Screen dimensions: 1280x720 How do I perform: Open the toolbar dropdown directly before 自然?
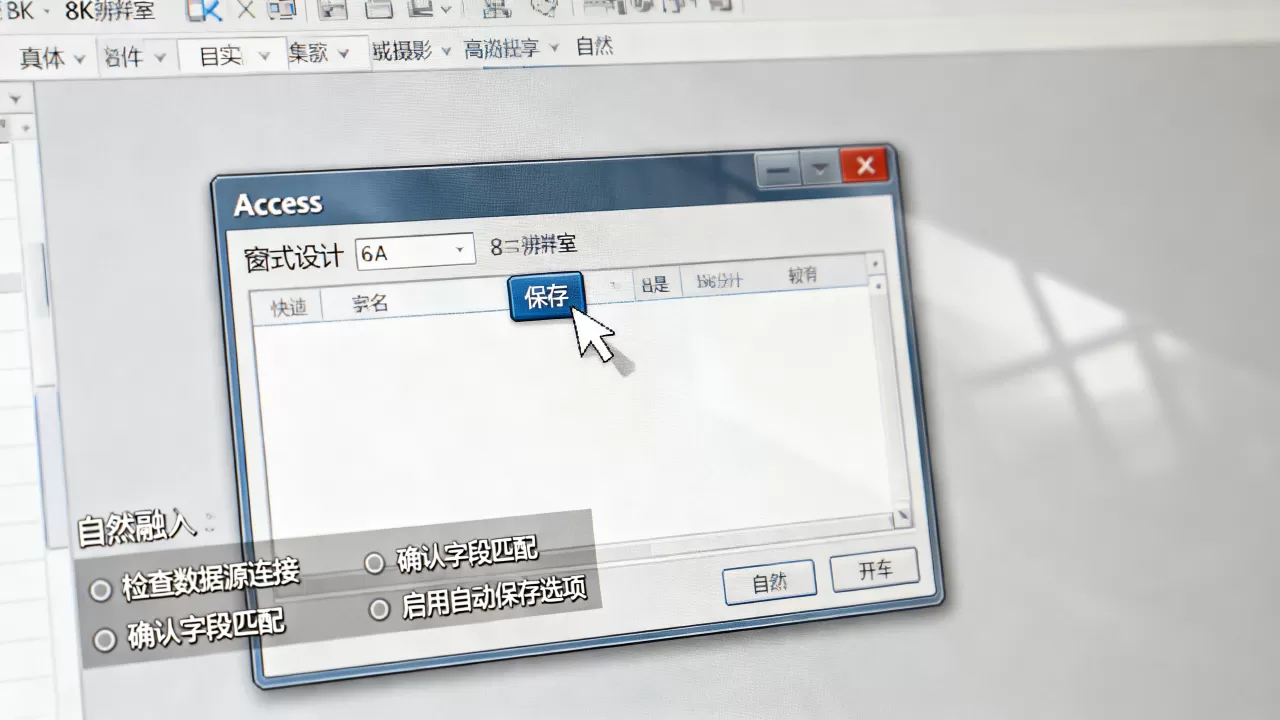pyautogui.click(x=511, y=49)
